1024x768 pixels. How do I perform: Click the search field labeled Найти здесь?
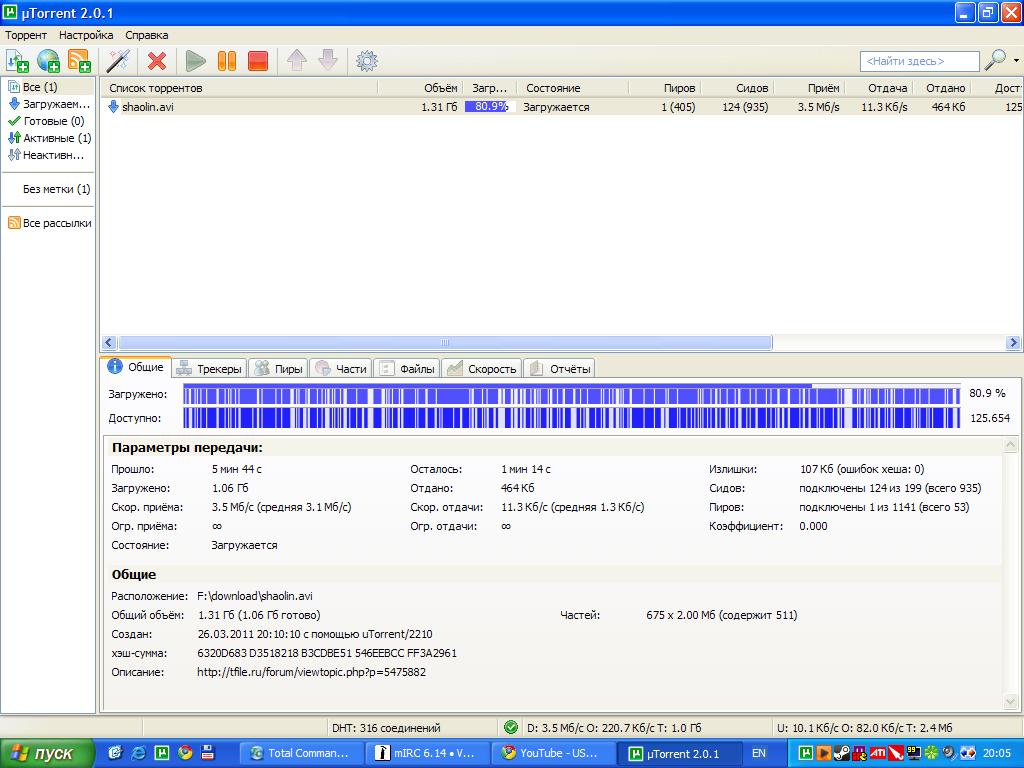point(920,61)
